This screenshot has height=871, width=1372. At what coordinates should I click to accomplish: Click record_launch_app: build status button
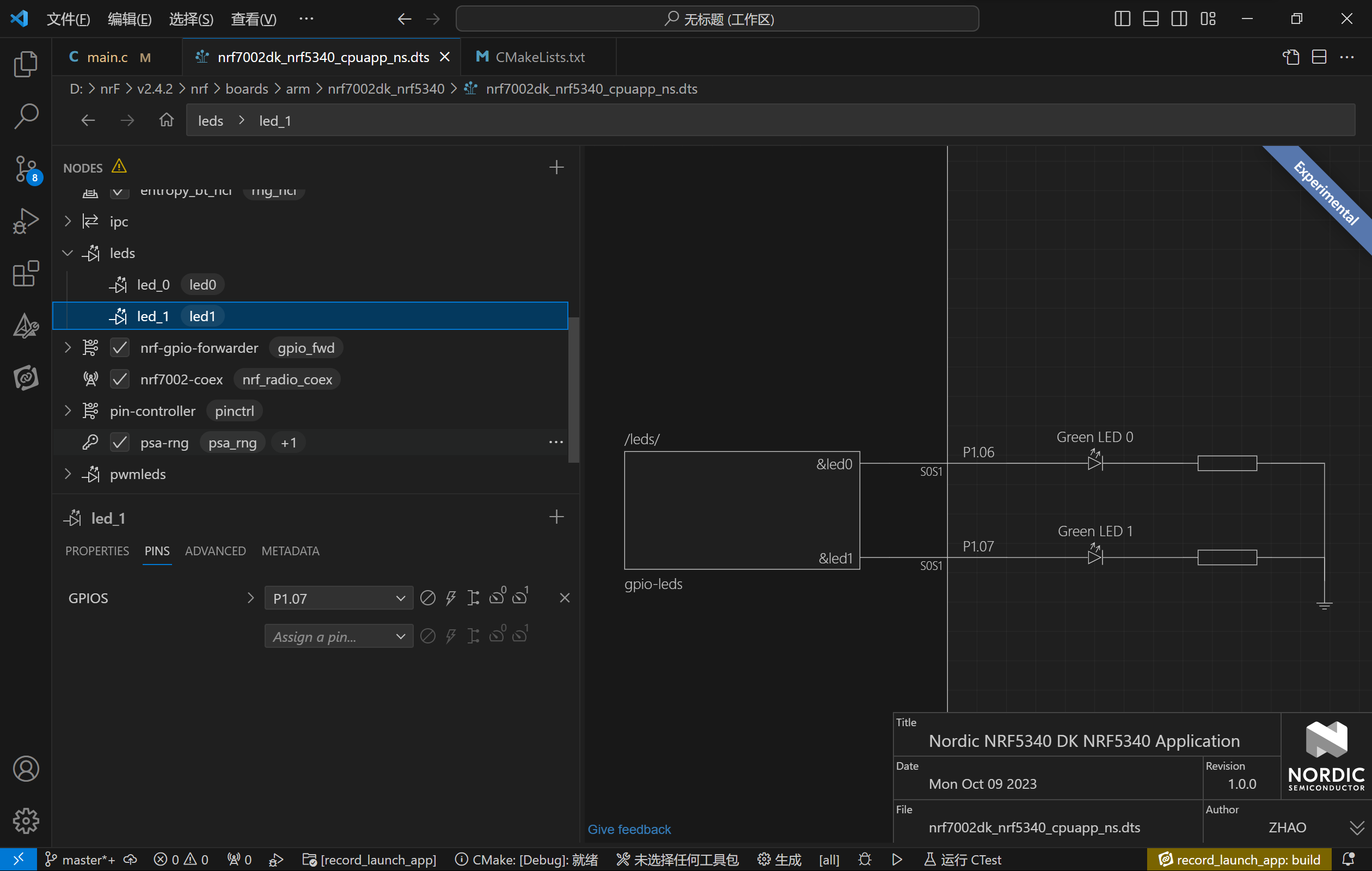[1239, 859]
